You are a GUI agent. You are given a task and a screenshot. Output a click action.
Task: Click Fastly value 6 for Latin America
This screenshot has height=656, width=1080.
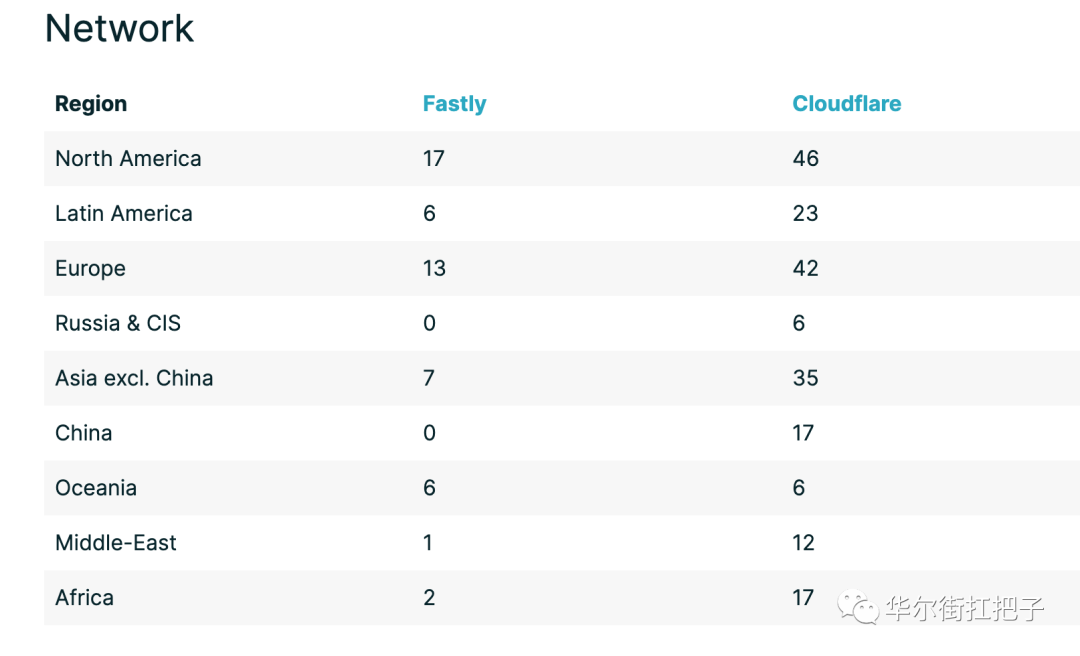coord(429,214)
